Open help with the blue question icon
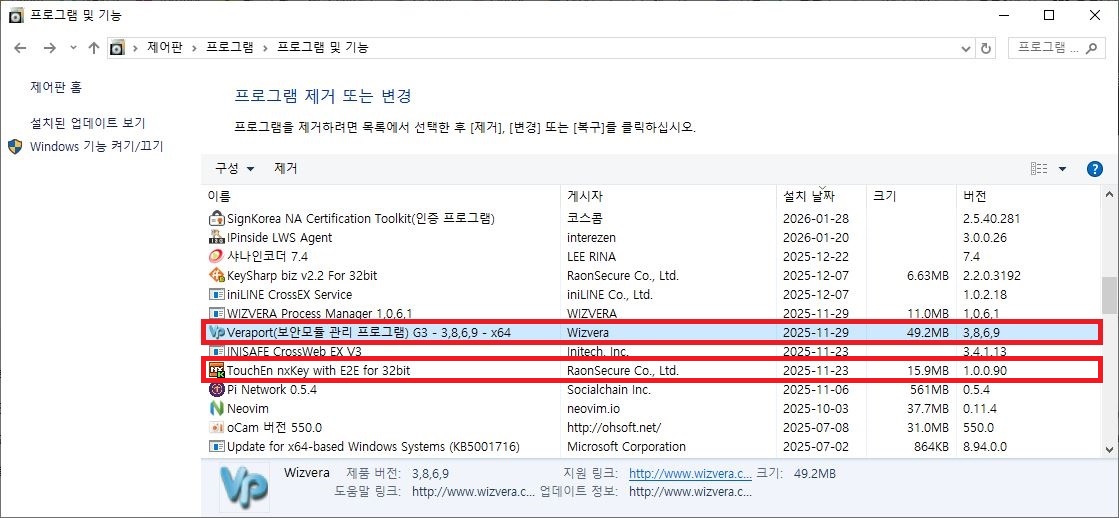Screen dimensions: 1119x518 (1094, 169)
